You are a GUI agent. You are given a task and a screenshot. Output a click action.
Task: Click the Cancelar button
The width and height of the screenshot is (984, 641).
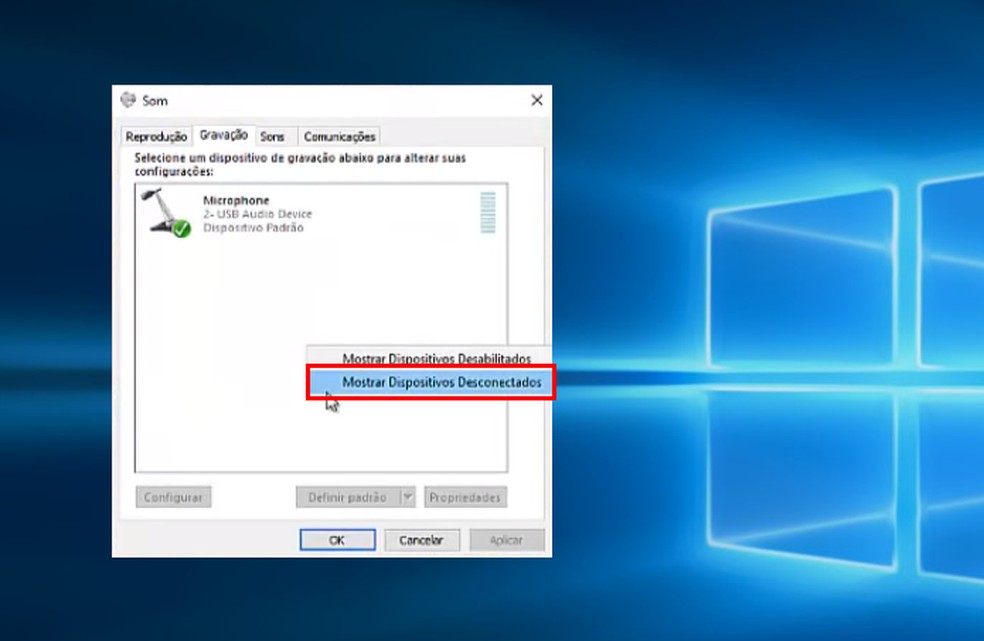(422, 540)
